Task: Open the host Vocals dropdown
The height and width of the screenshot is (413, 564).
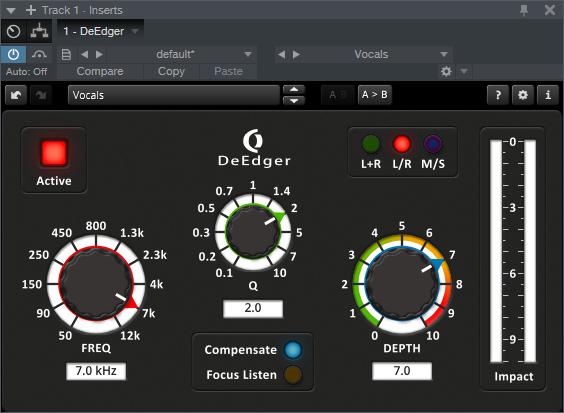Action: [378, 55]
